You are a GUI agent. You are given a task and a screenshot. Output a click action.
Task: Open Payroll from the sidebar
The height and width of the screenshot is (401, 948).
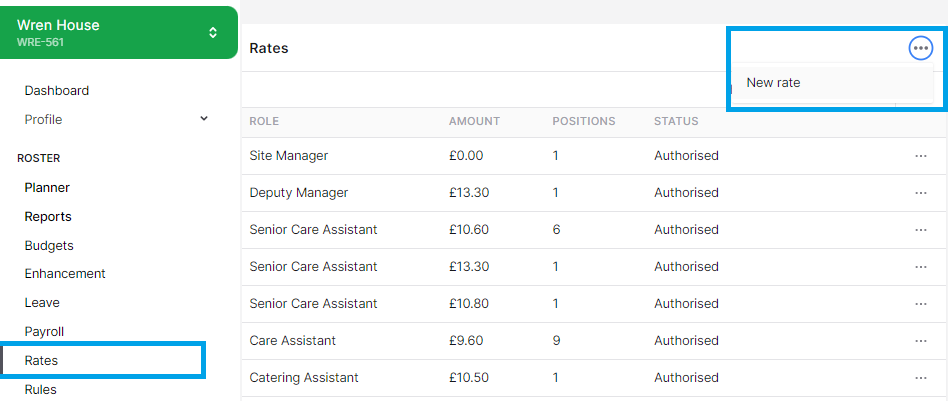click(x=44, y=332)
